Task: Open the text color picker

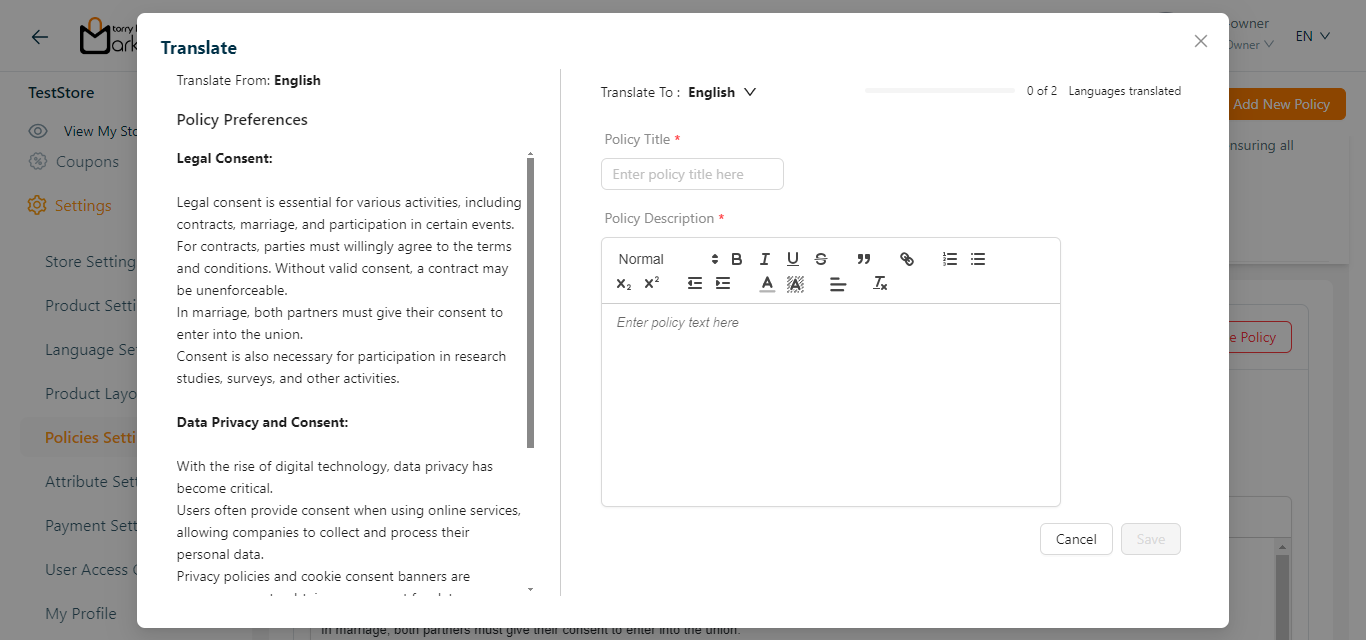Action: click(767, 284)
